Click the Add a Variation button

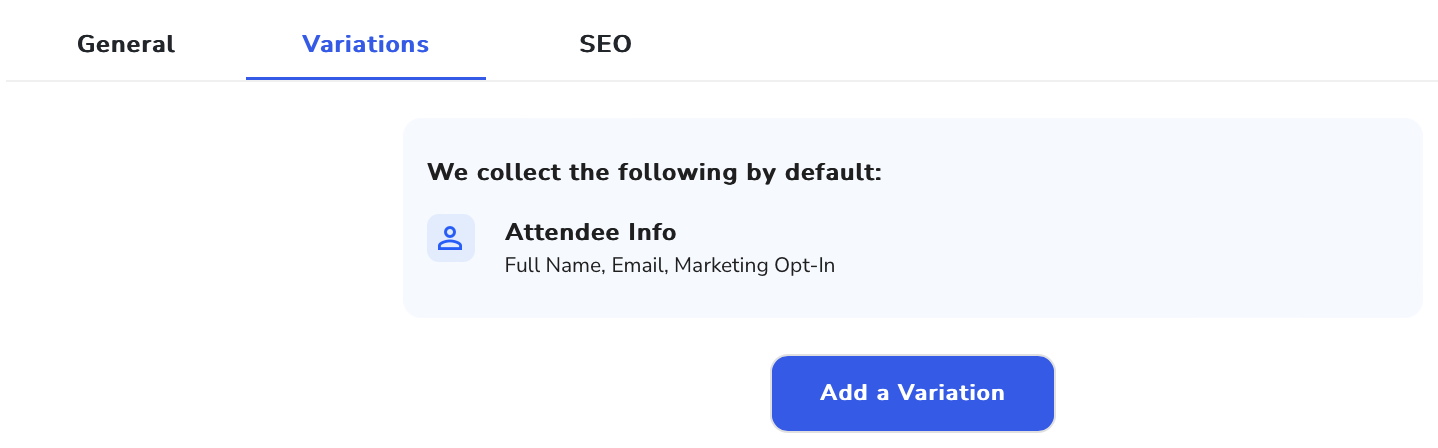(913, 393)
